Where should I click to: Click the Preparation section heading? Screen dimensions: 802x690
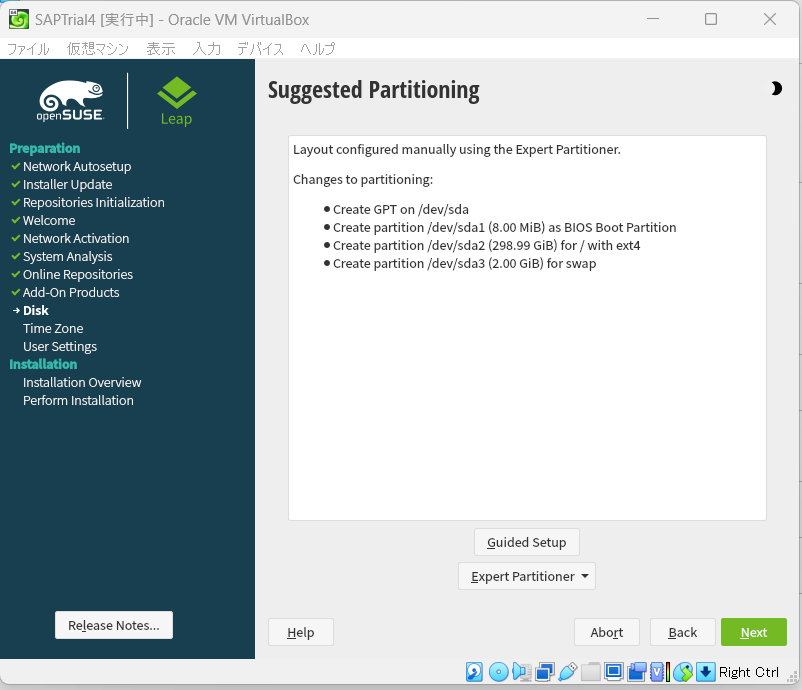coord(45,148)
